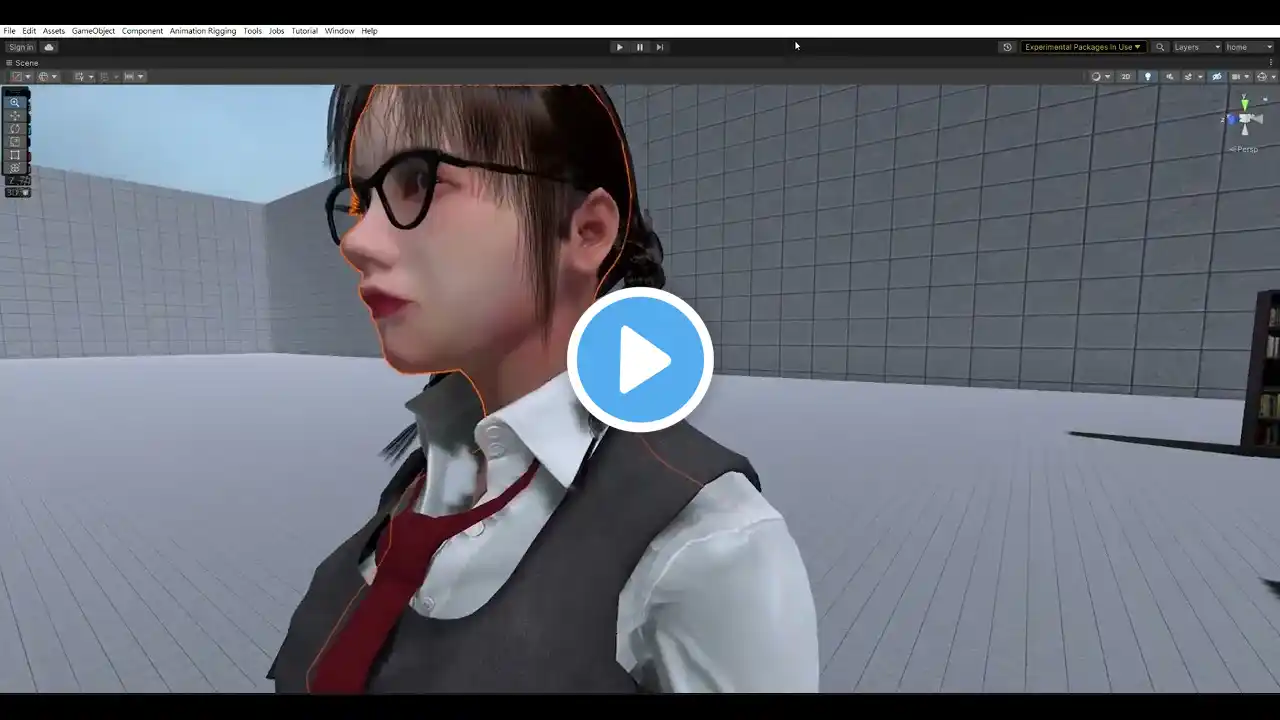
Task: Expand Experimental Packages In Use dropdown
Action: 1083,47
